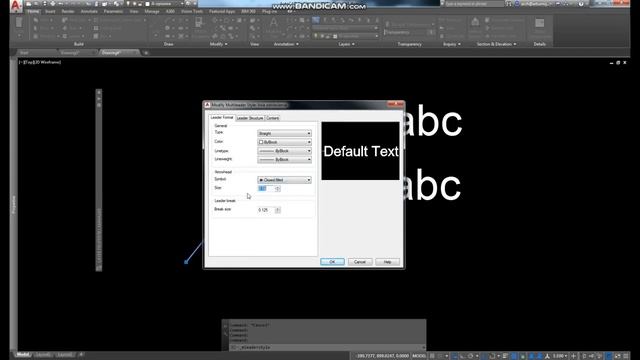Expand the Section & Elevation panel
Image resolution: width=640 pixels, height=360 pixels.
496,44
